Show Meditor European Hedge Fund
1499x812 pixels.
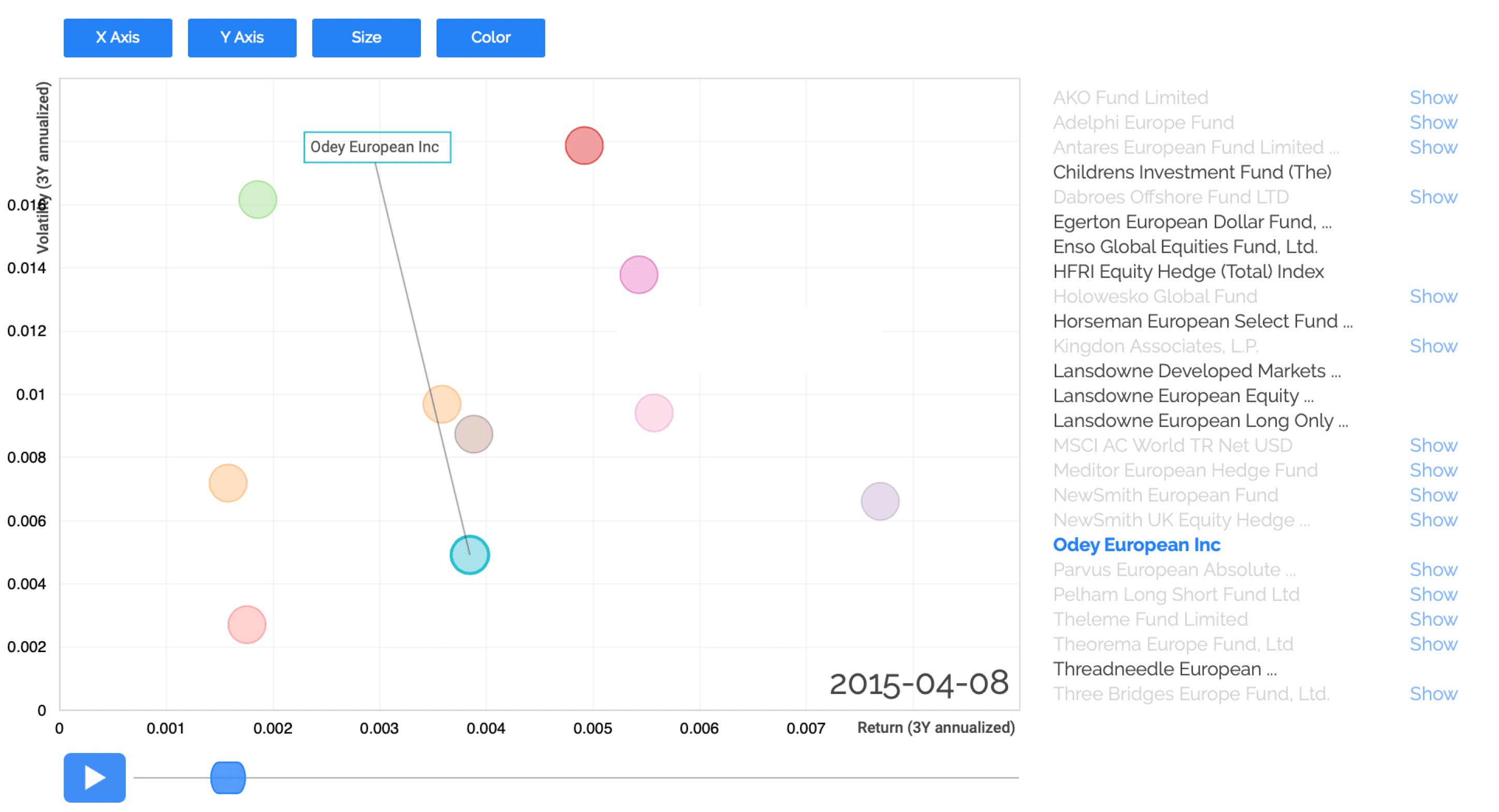1433,470
